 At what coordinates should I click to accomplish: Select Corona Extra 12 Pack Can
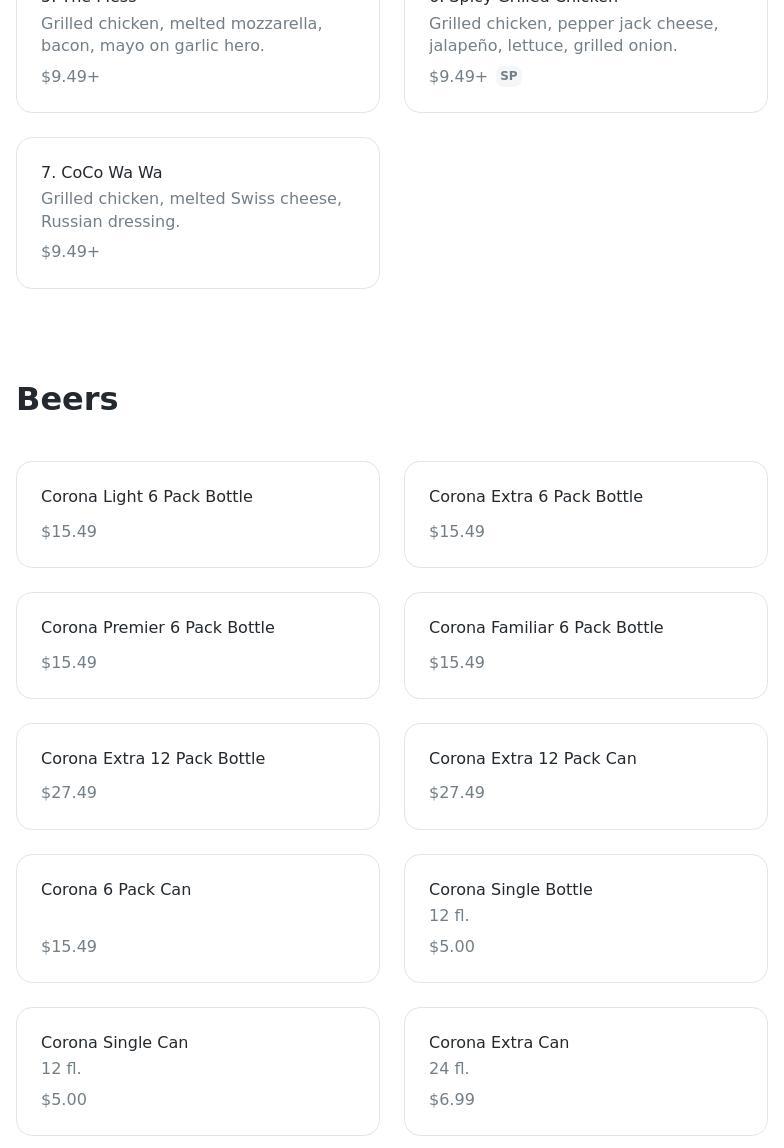point(586,777)
